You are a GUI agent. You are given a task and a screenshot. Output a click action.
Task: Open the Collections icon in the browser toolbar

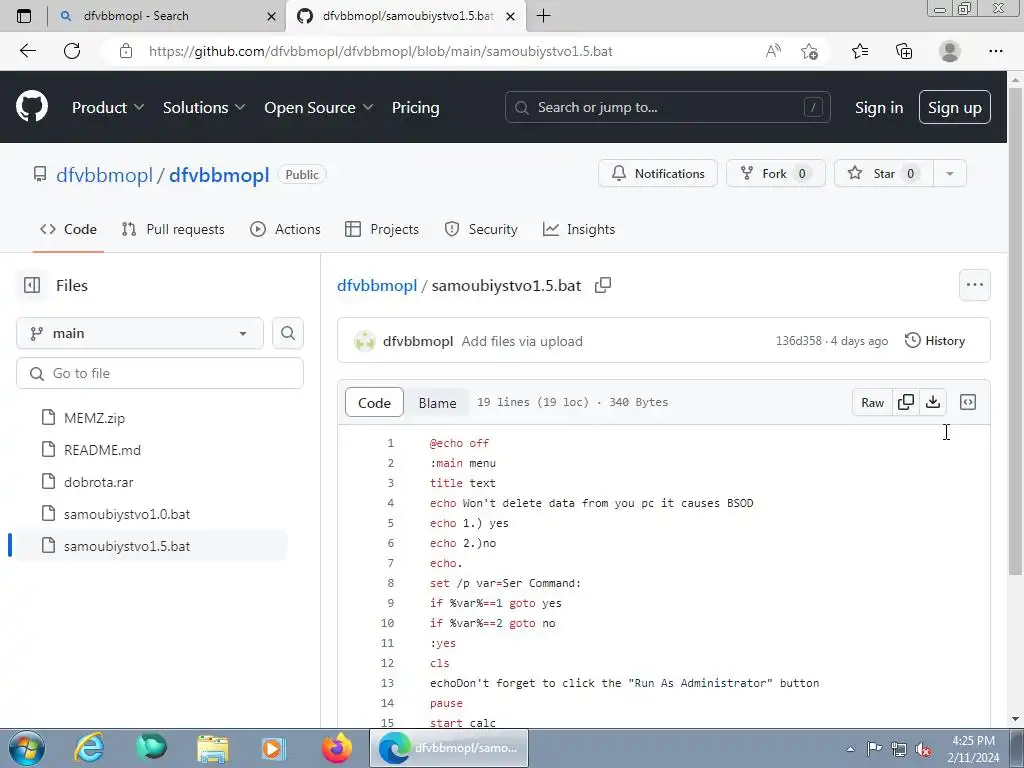[904, 51]
